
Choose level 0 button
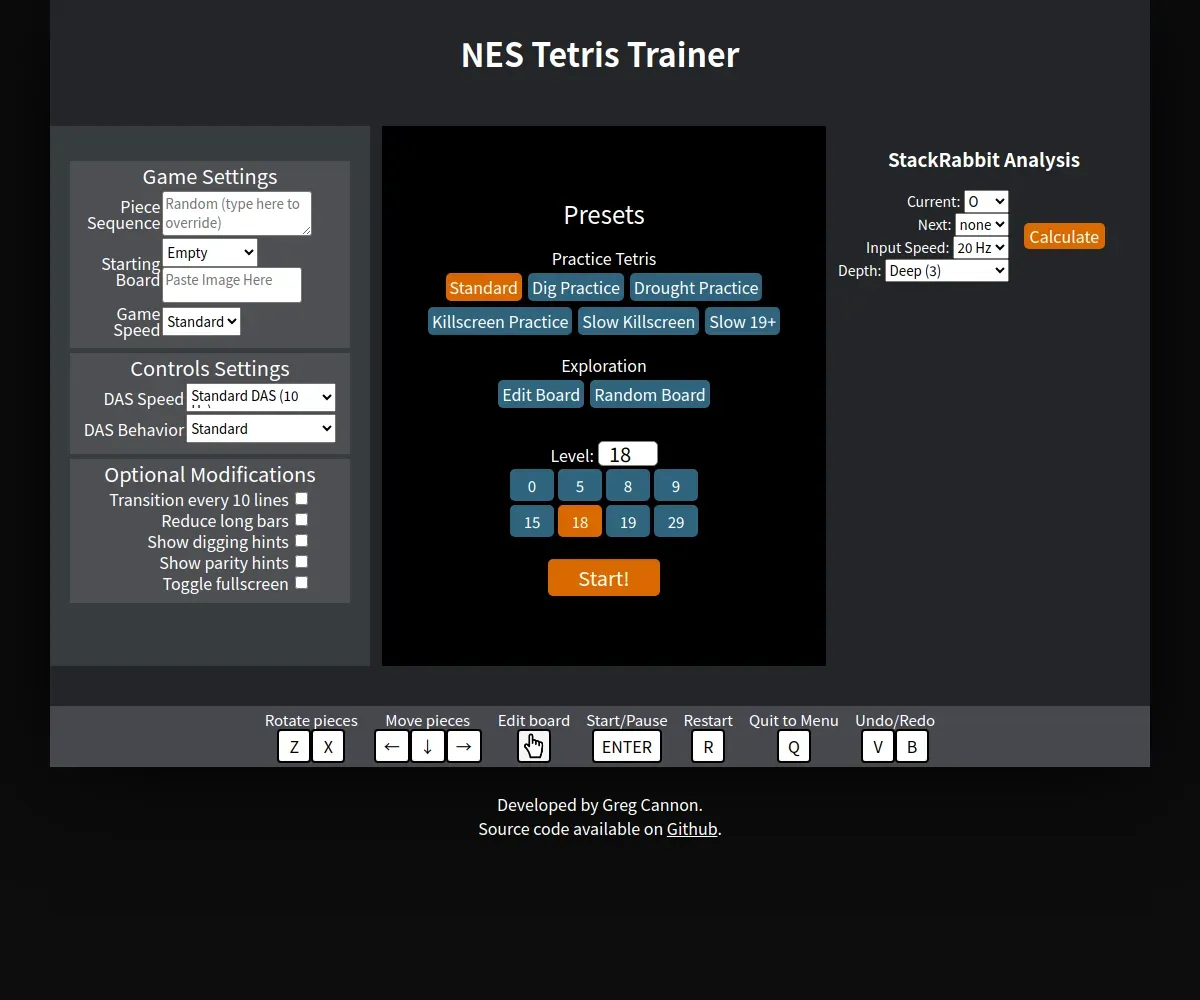click(532, 486)
